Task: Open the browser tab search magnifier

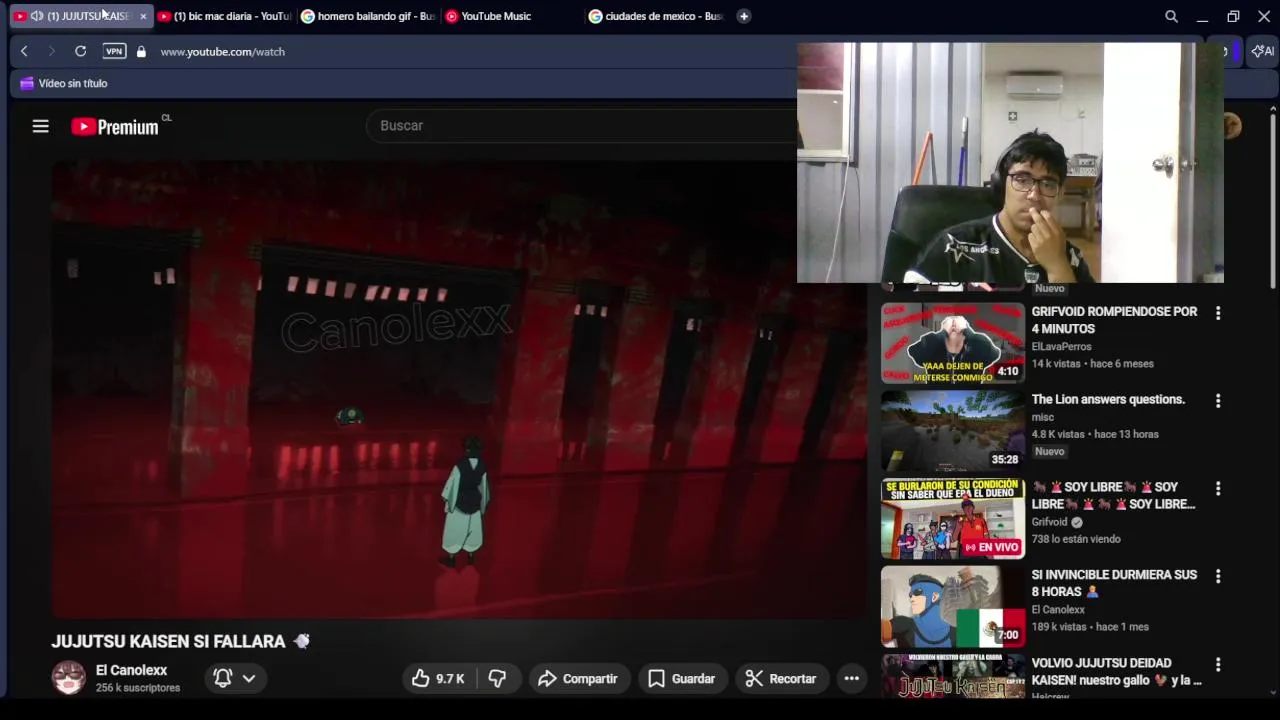Action: pyautogui.click(x=1171, y=16)
